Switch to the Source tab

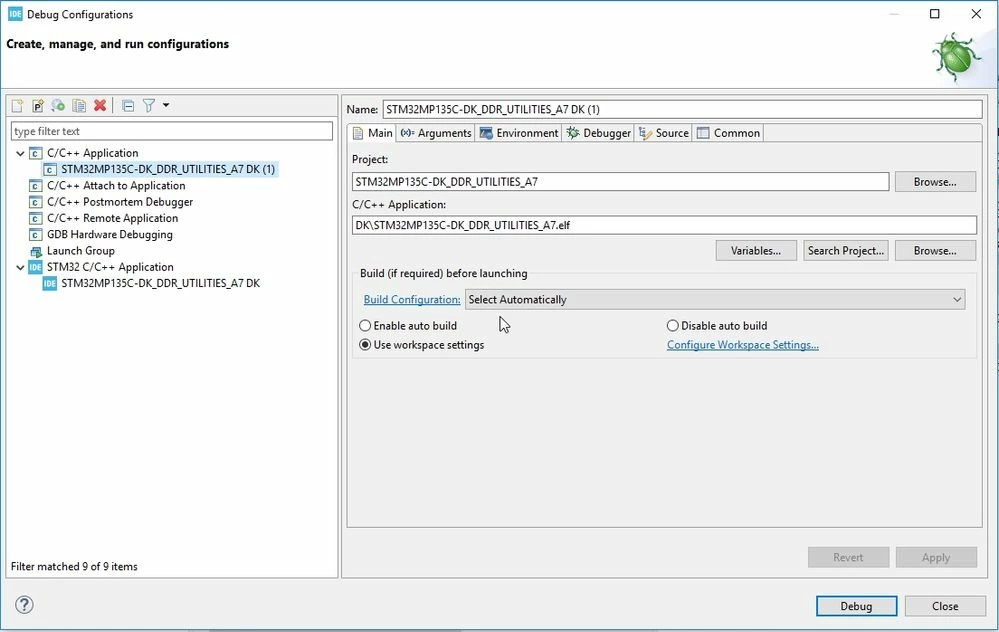click(664, 133)
